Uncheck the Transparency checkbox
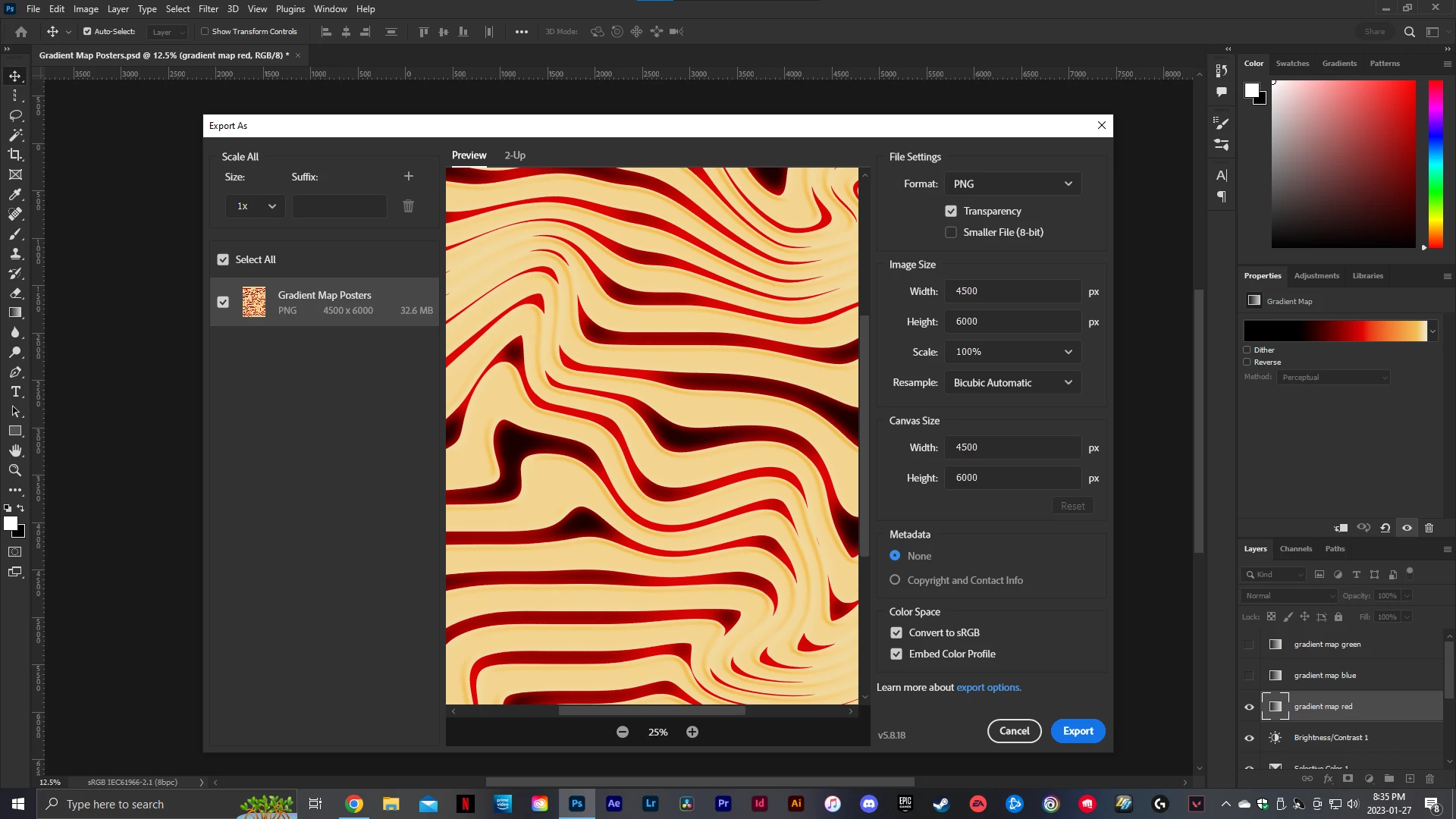 (x=951, y=211)
